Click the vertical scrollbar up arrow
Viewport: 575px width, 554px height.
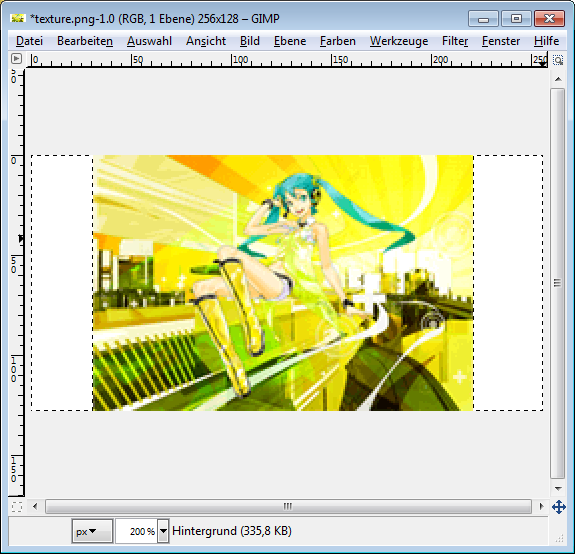pos(558,79)
